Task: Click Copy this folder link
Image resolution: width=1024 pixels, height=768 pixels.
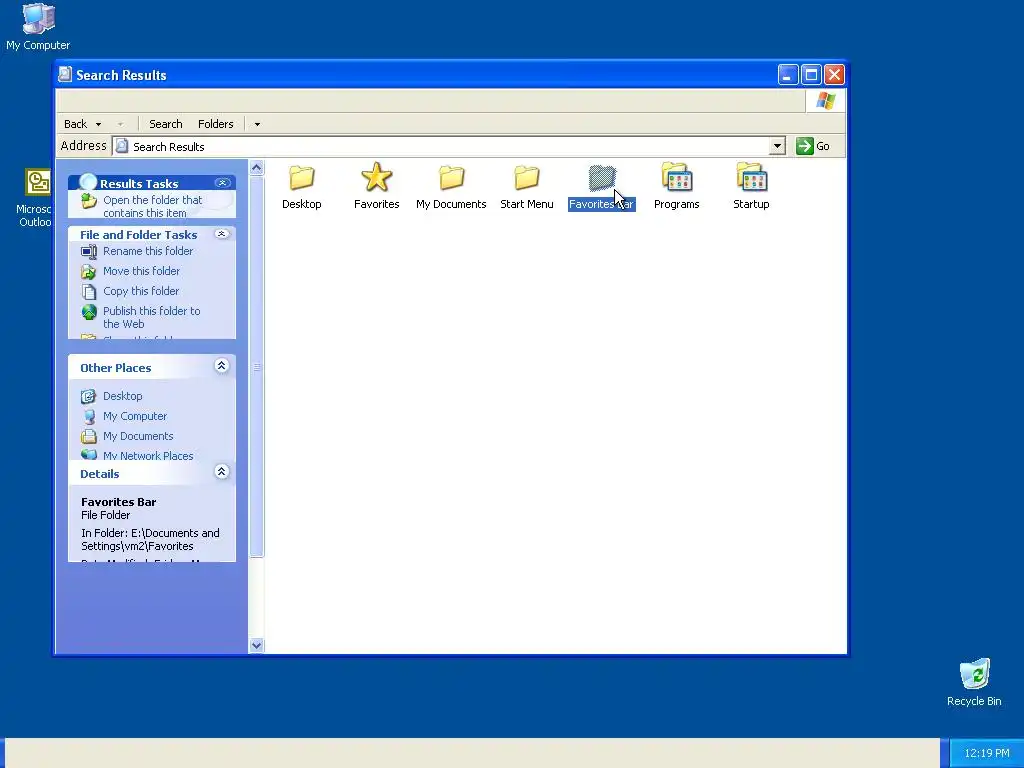Action: coord(140,291)
